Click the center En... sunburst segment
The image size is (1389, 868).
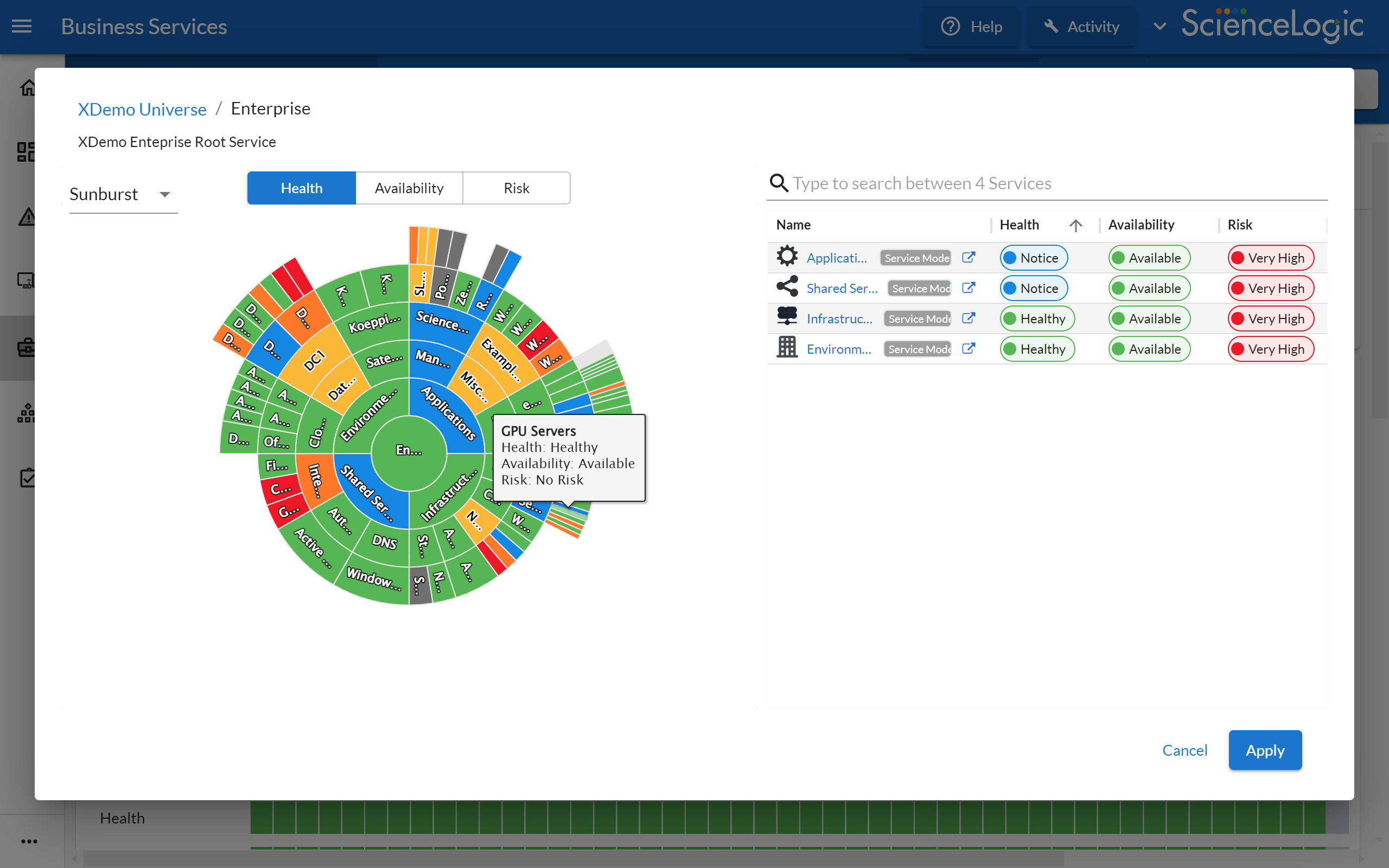click(409, 452)
